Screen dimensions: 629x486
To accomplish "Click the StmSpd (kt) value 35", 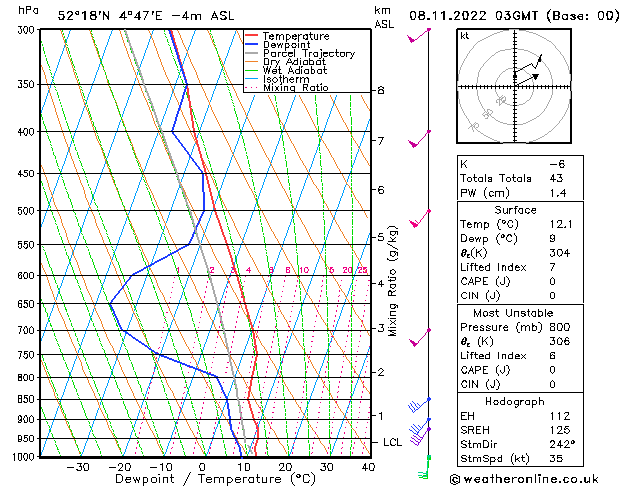I will [556, 458].
